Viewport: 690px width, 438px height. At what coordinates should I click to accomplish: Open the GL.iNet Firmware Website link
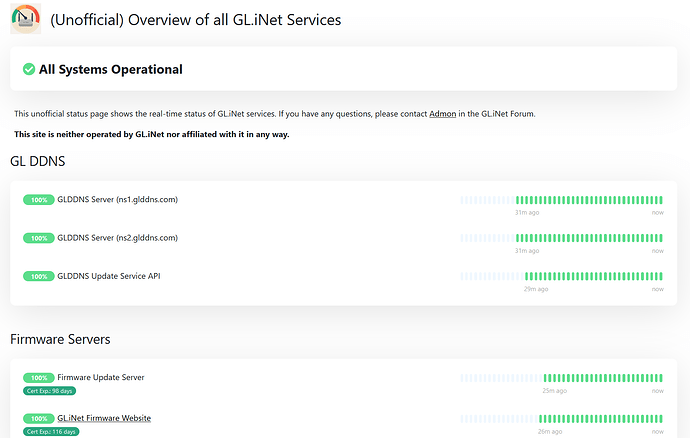pyautogui.click(x=104, y=418)
